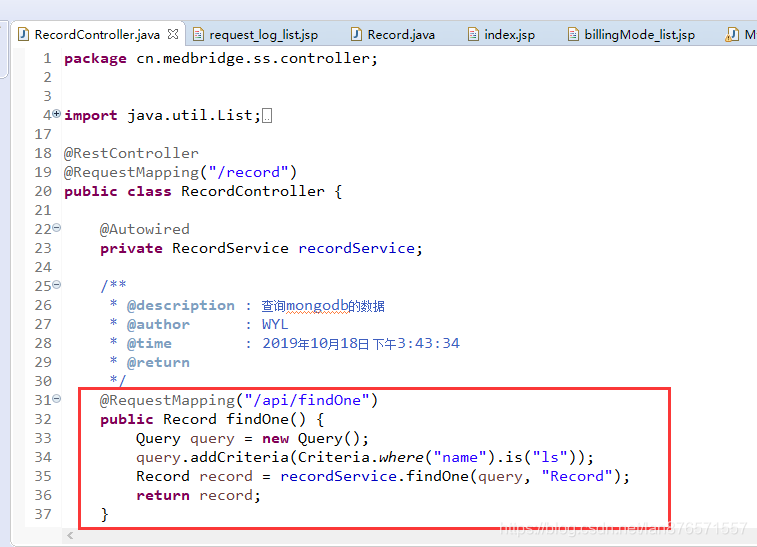Screen dimensions: 757x547
Task: Close the RecordController.java editor tab
Action: [x=173, y=34]
